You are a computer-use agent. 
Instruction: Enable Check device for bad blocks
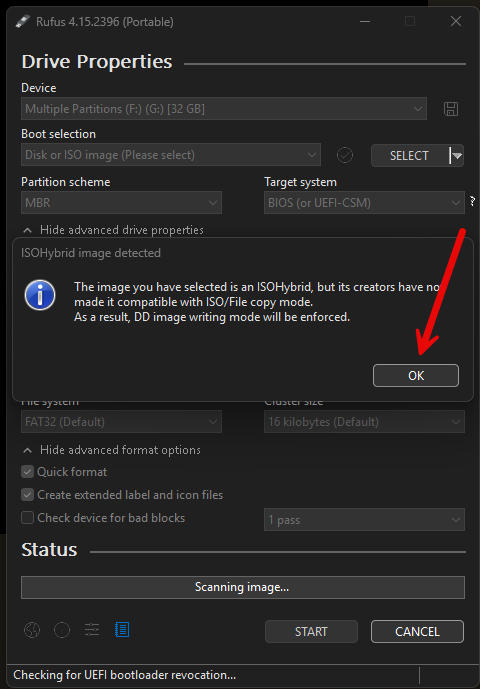28,518
